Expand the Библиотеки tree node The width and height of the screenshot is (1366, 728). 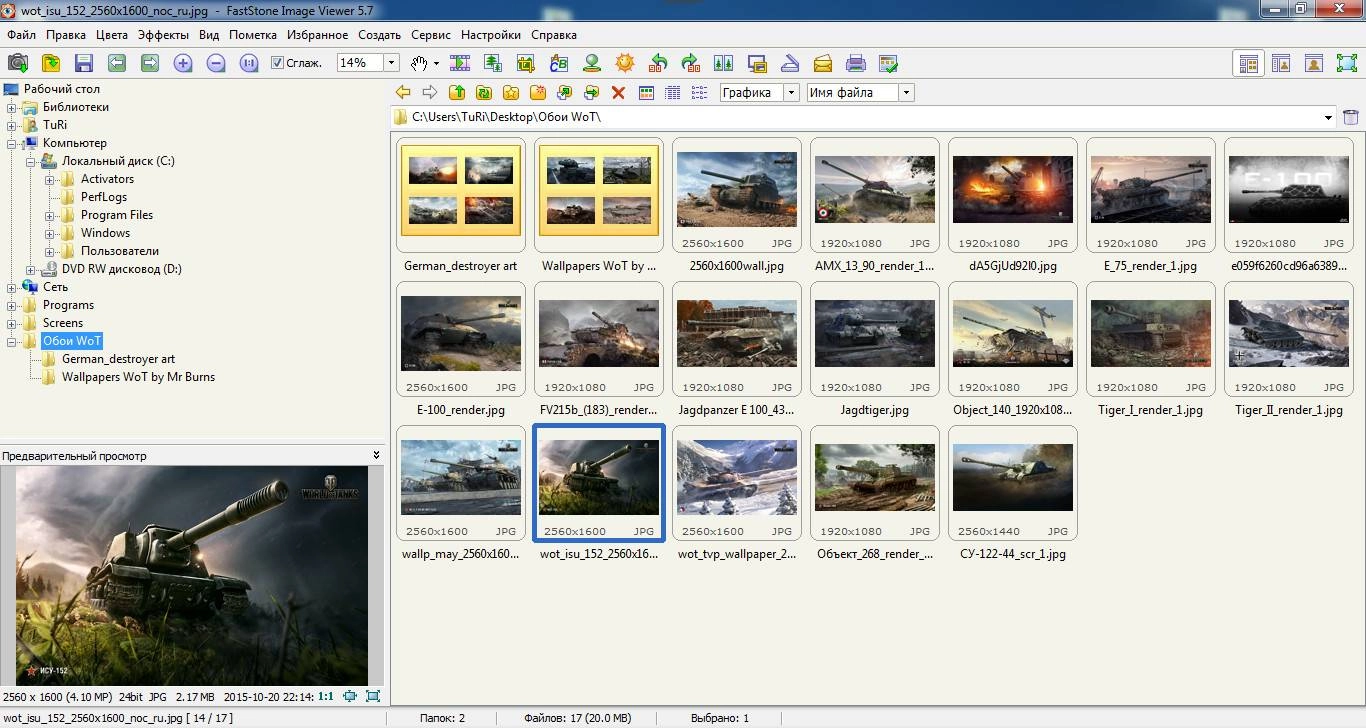(12, 107)
